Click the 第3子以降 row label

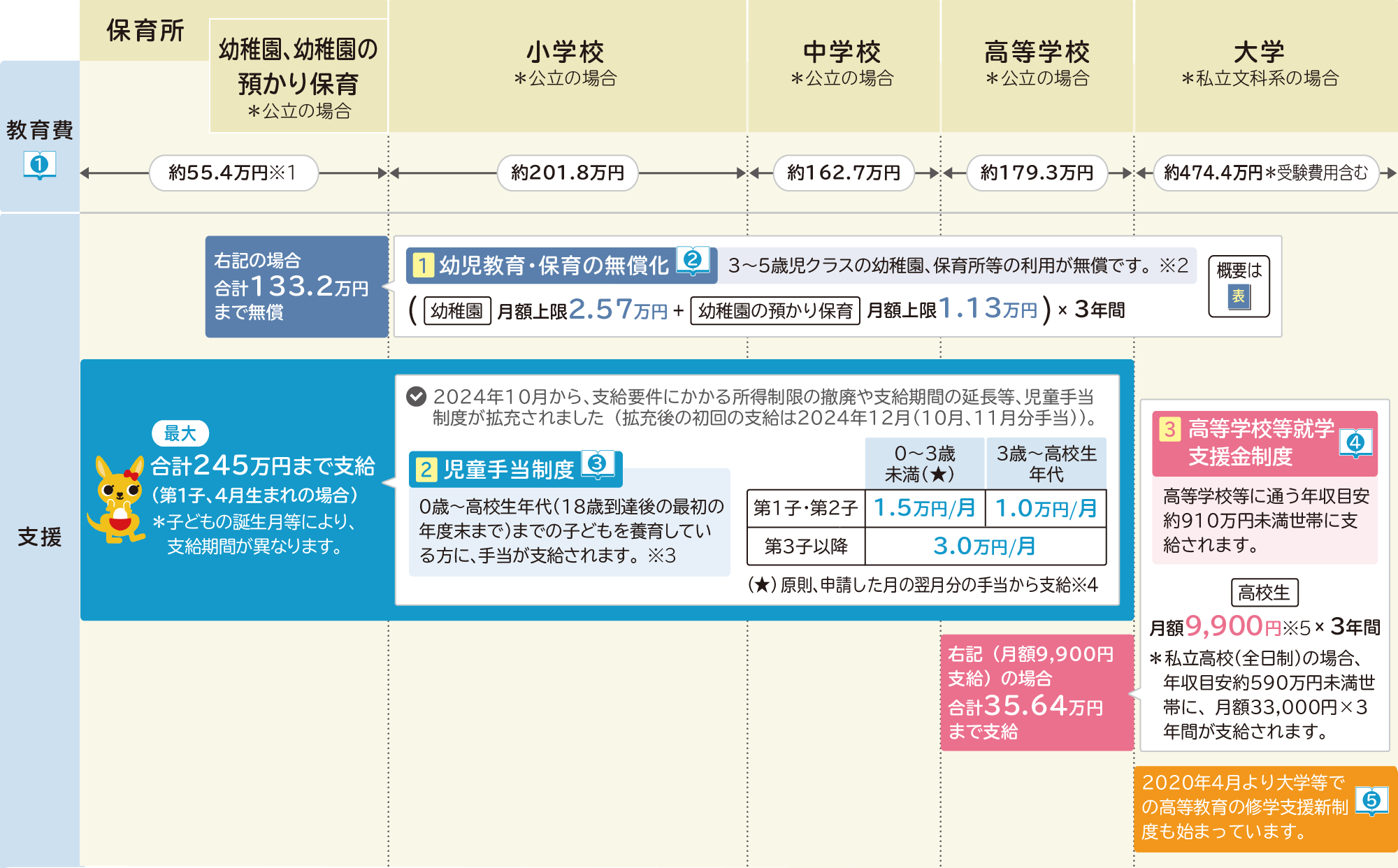coord(806,547)
